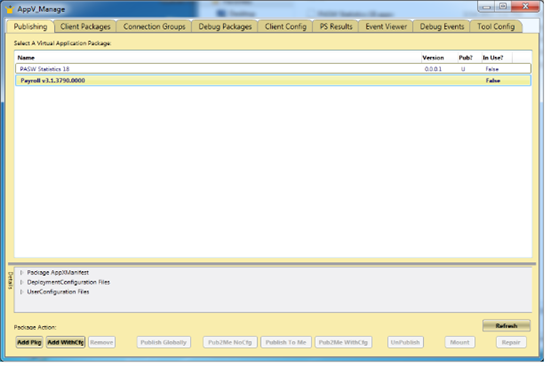
Task: Open the Event Viewer tab
Action: click(x=386, y=27)
